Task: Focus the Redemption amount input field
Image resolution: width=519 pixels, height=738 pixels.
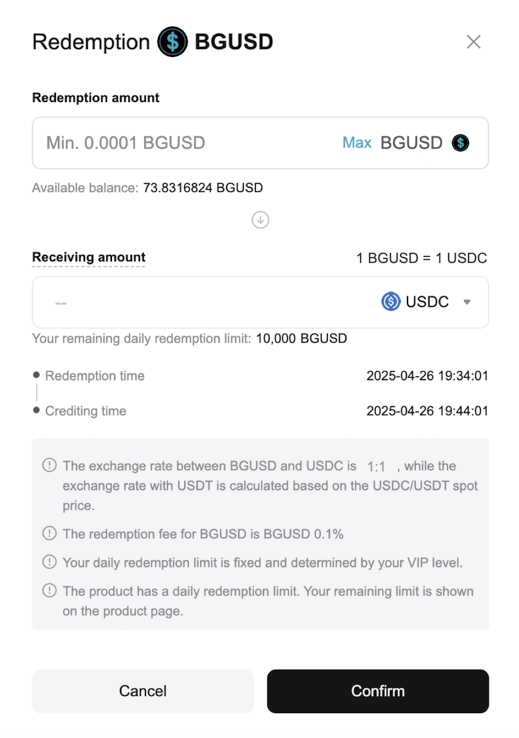Action: (x=260, y=143)
